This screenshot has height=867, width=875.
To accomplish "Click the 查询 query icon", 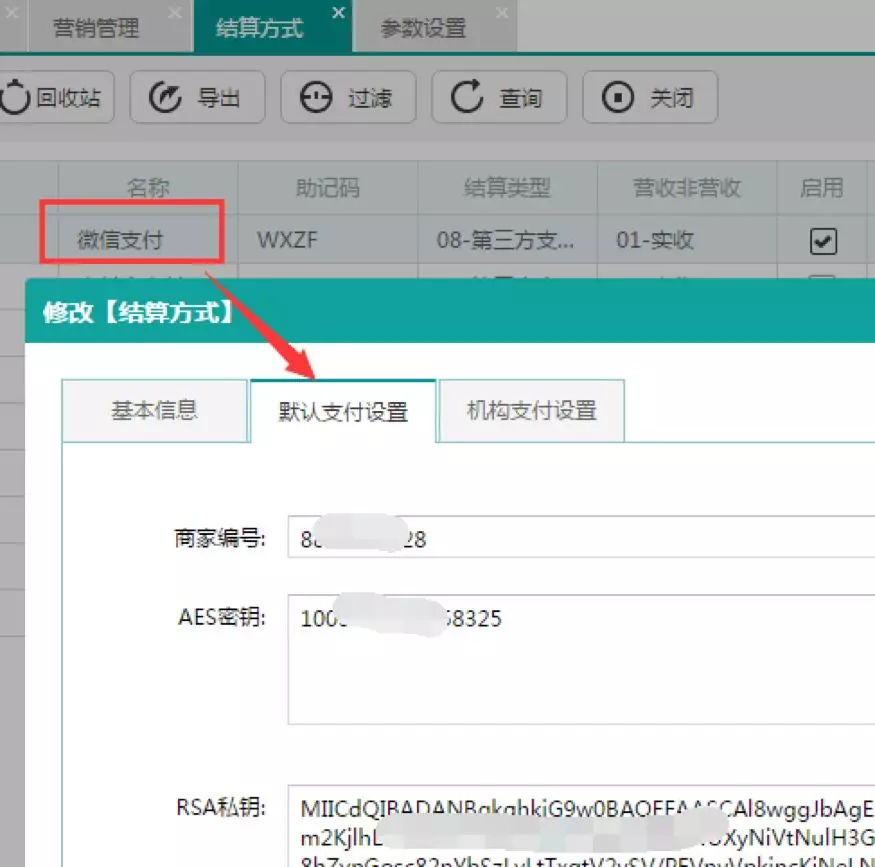I will pos(499,97).
